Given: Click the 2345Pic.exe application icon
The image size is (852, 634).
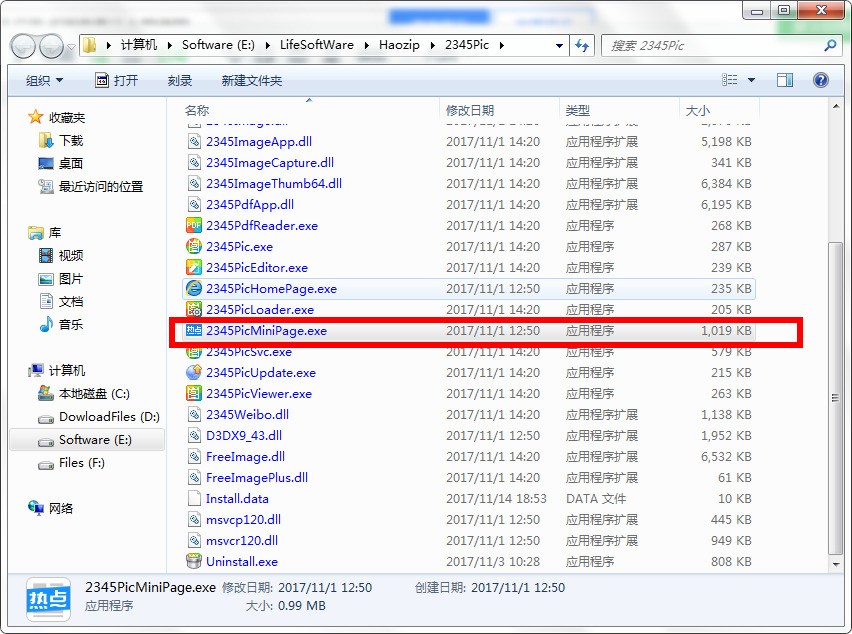Looking at the screenshot, I should tap(193, 247).
